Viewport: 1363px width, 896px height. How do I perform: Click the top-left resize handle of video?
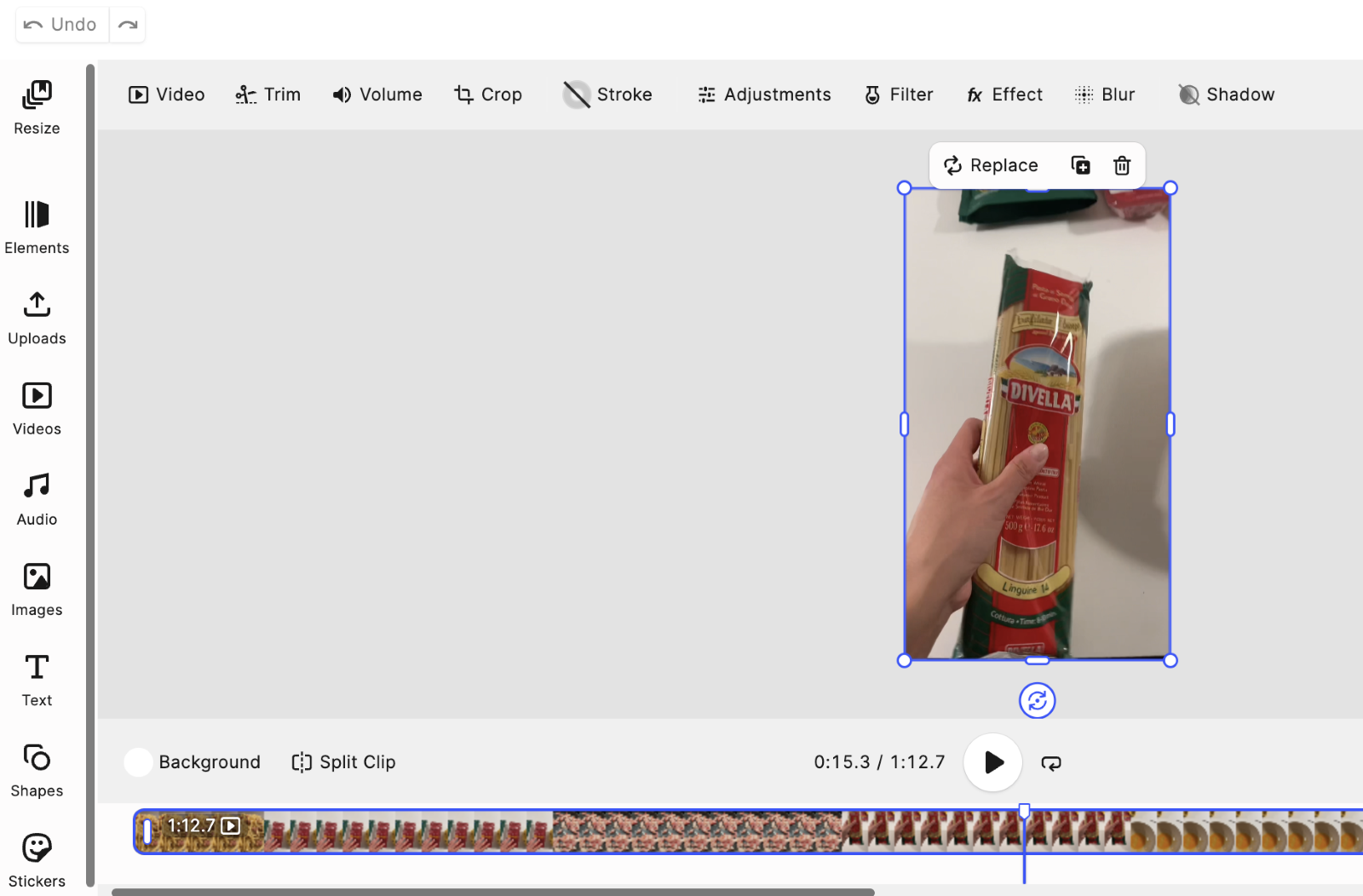[905, 188]
